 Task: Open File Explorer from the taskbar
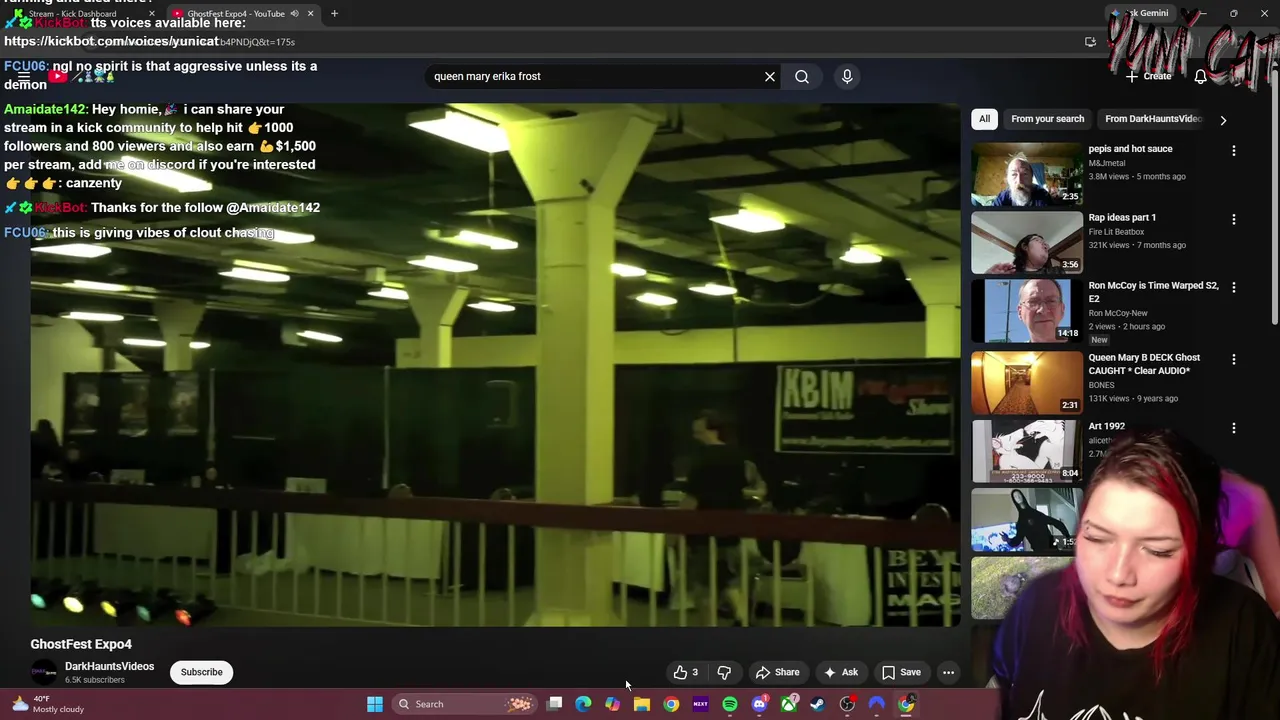(642, 704)
